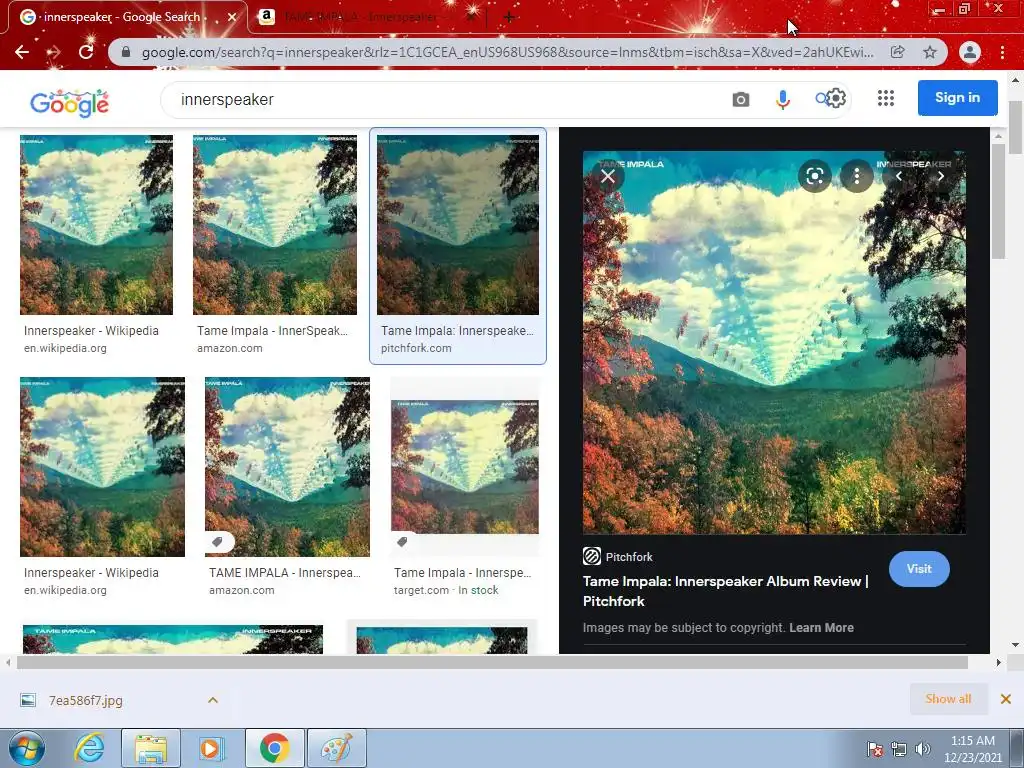Start voice search with microphone icon
The width and height of the screenshot is (1024, 768).
tap(782, 99)
